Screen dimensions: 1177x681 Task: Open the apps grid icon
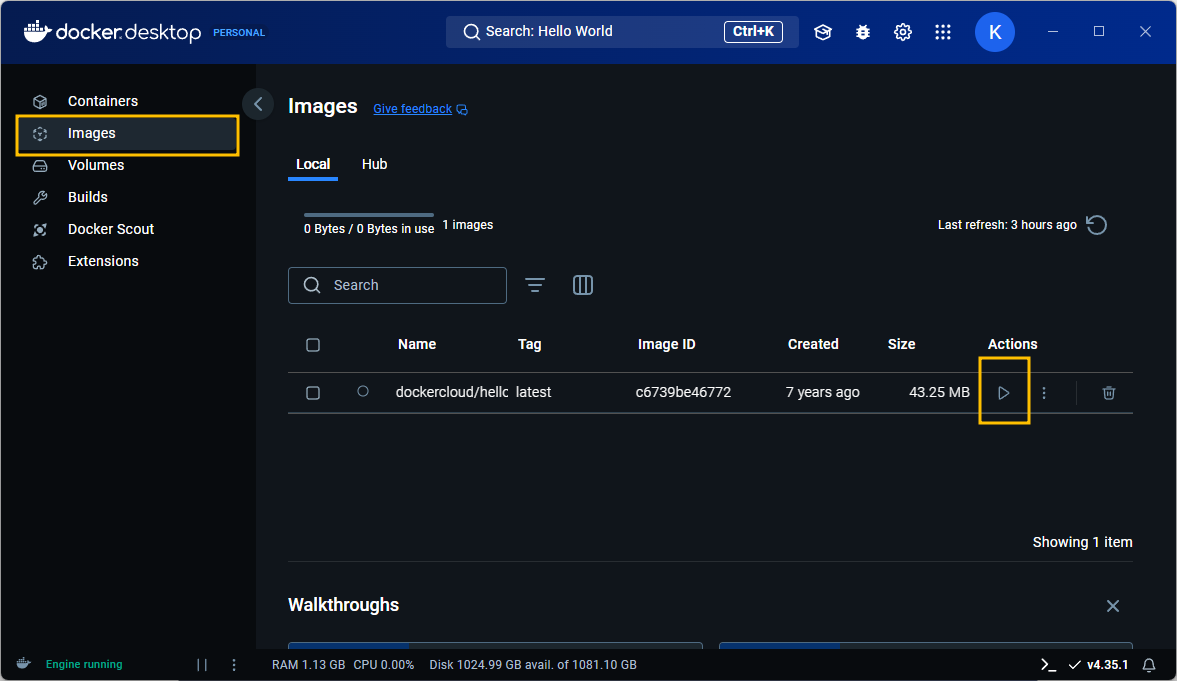[x=943, y=32]
